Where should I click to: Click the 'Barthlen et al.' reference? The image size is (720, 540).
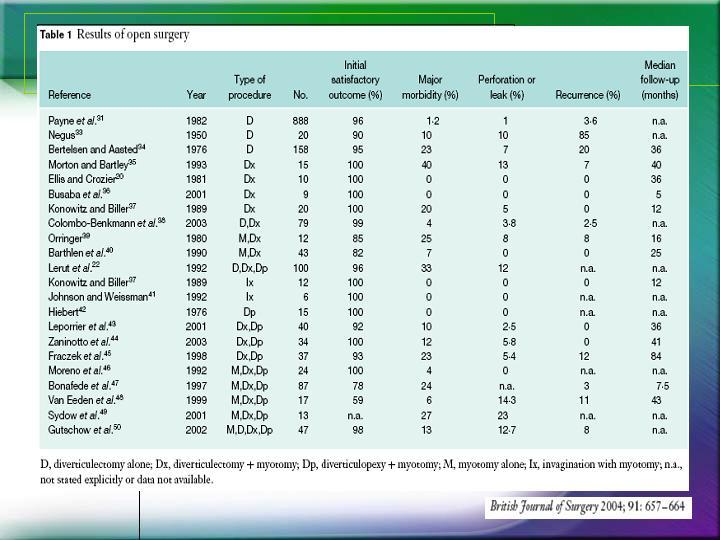(80, 253)
